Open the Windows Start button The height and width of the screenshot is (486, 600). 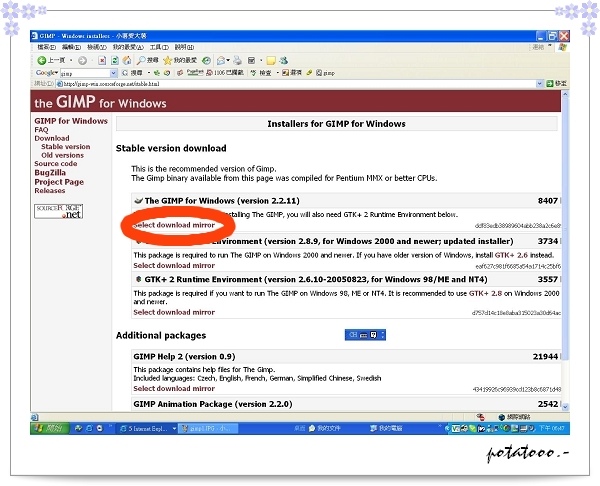(x=50, y=428)
